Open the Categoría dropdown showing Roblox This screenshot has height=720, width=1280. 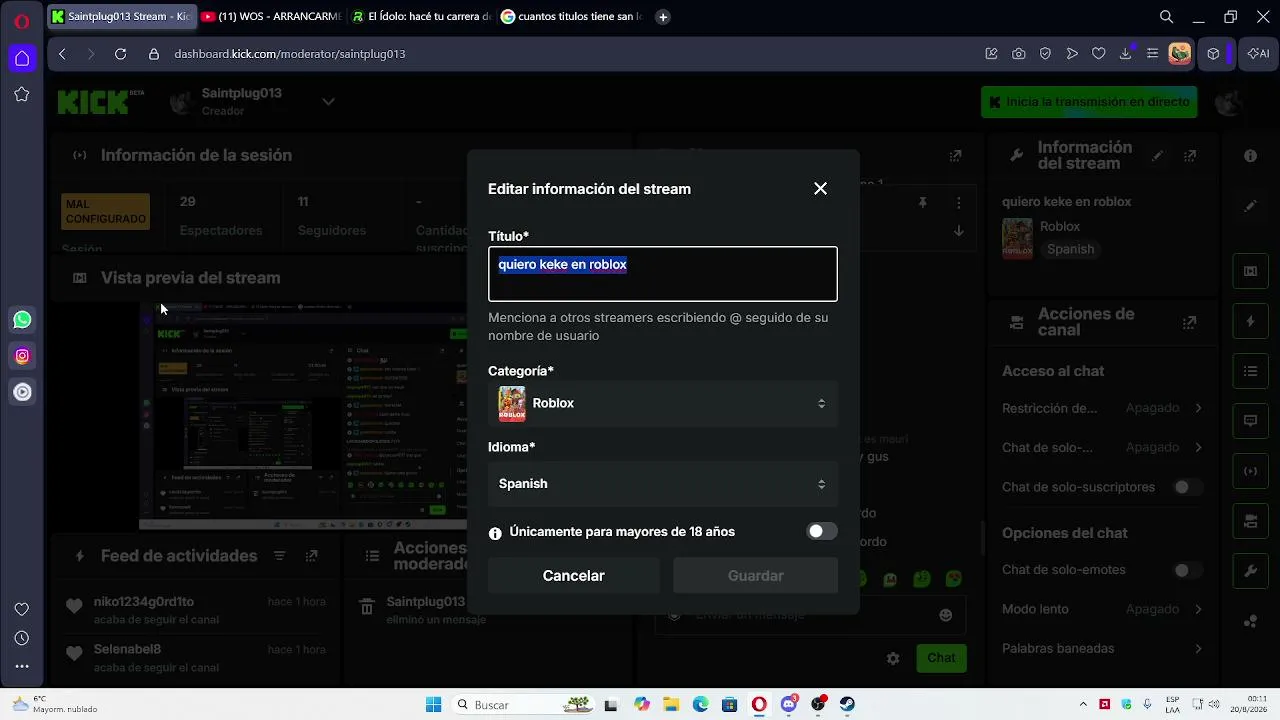pos(663,403)
